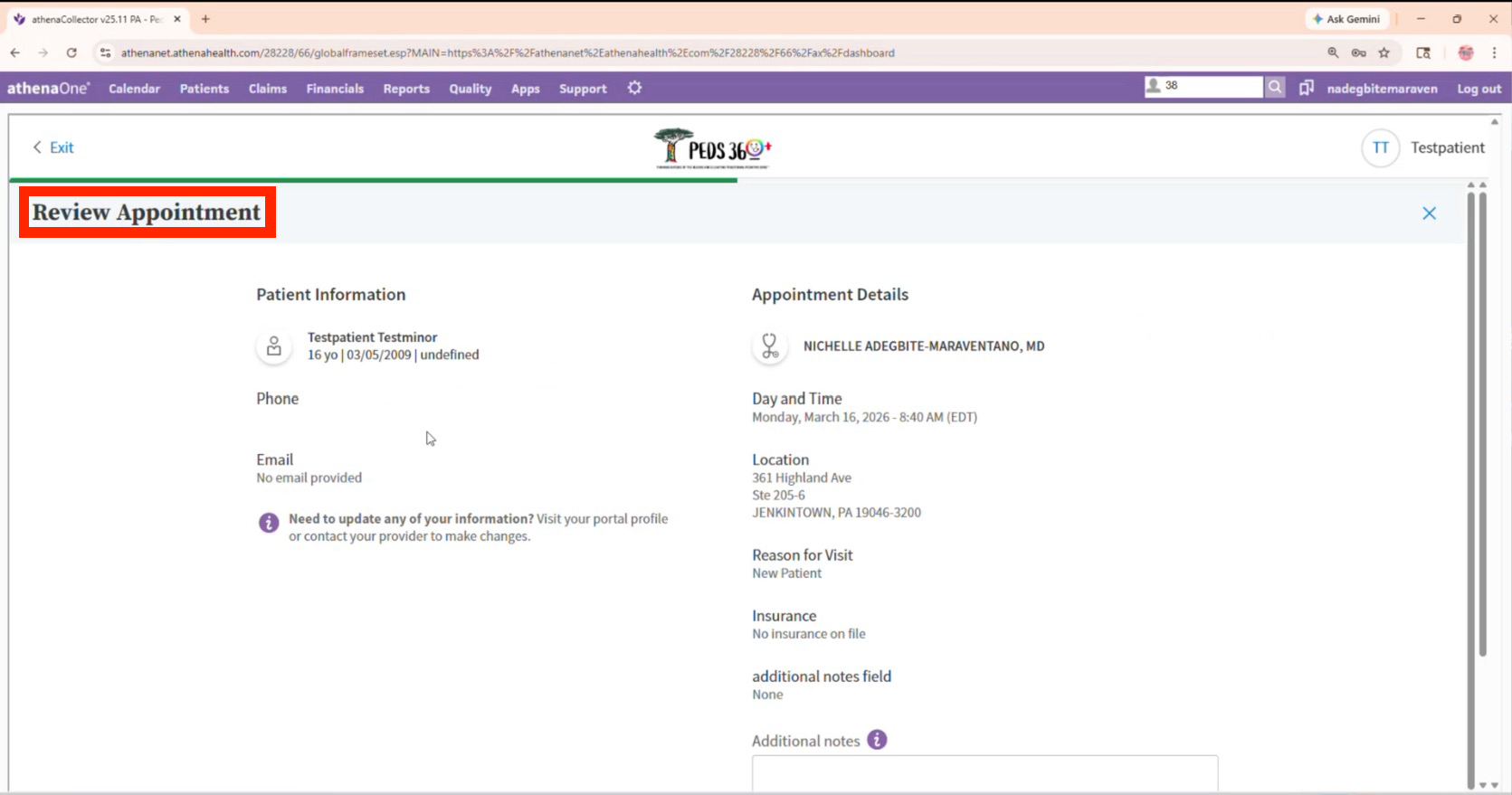The width and height of the screenshot is (1512, 795).
Task: Open the Reports menu
Action: (406, 89)
